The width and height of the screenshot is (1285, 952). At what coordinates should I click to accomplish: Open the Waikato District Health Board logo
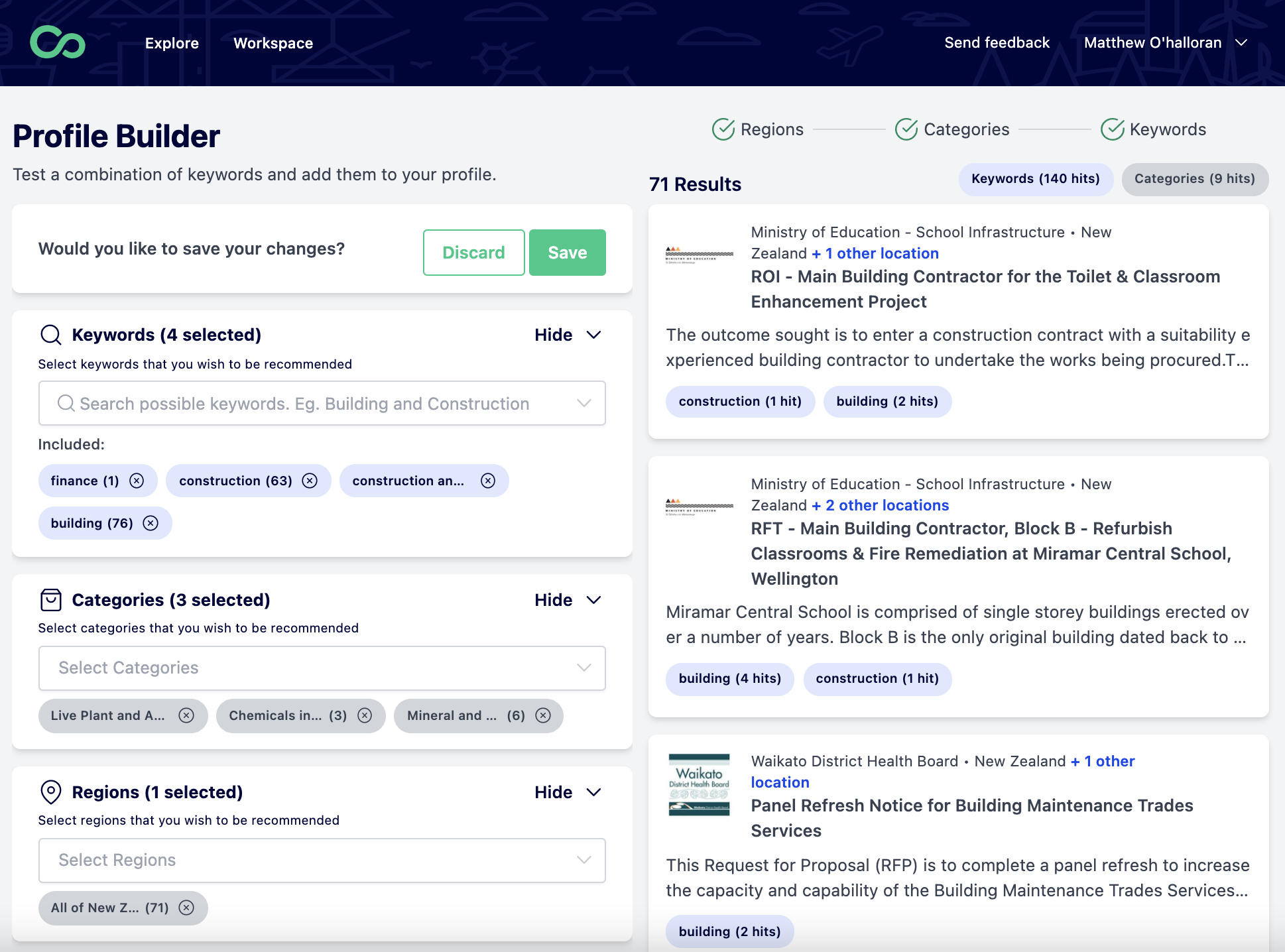click(x=700, y=785)
